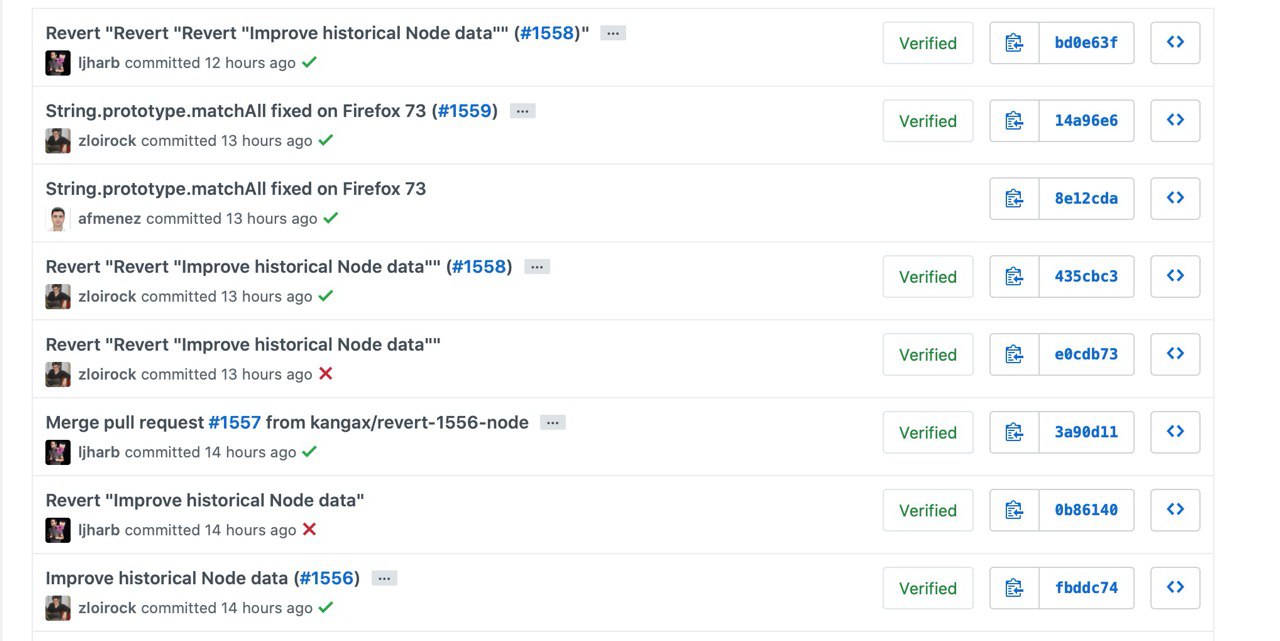Screen dimensions: 1280x641
Task: Open green check status for afmenez commit
Action: click(331, 218)
